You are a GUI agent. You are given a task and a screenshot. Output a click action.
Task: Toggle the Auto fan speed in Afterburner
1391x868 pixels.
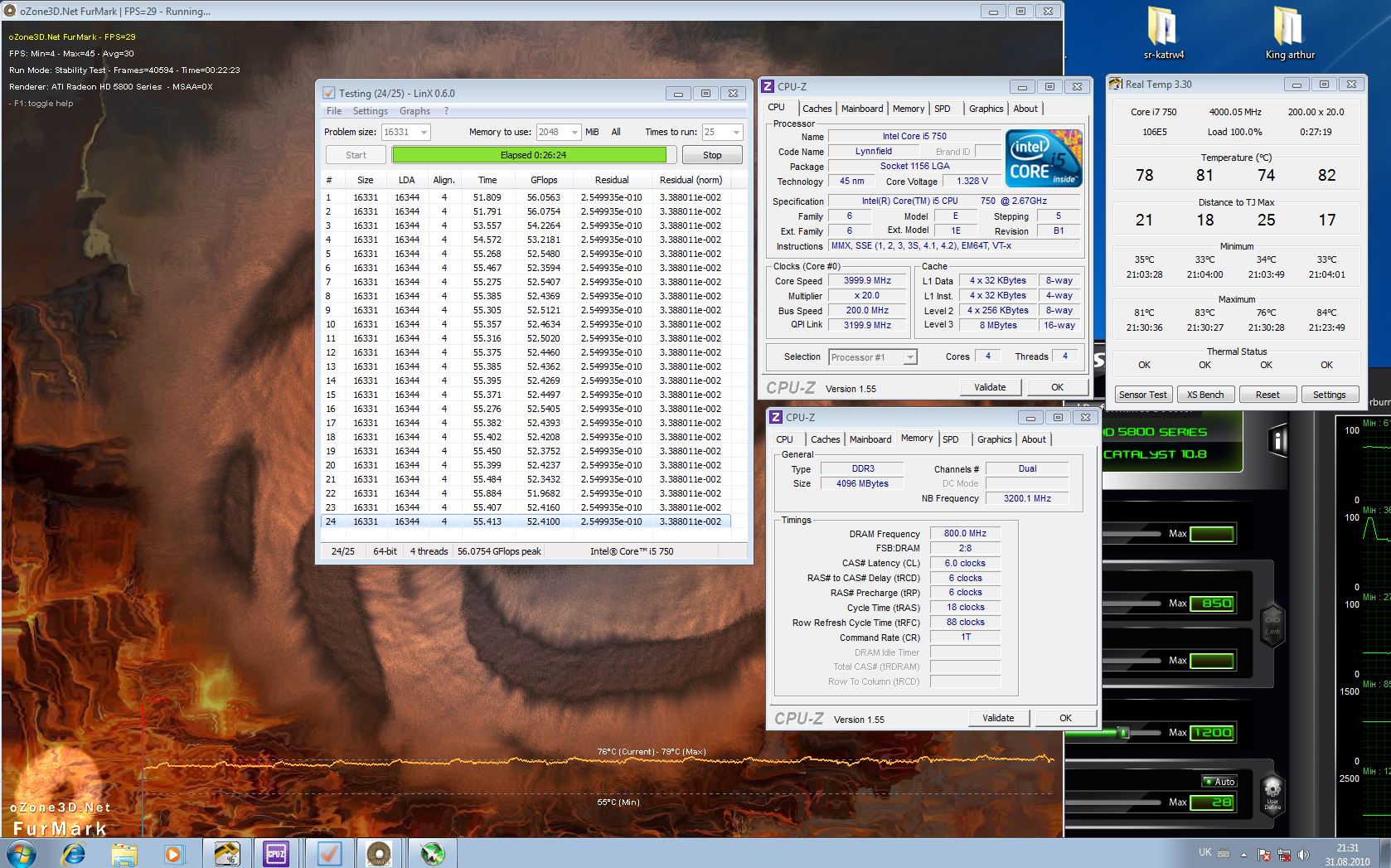(1219, 781)
